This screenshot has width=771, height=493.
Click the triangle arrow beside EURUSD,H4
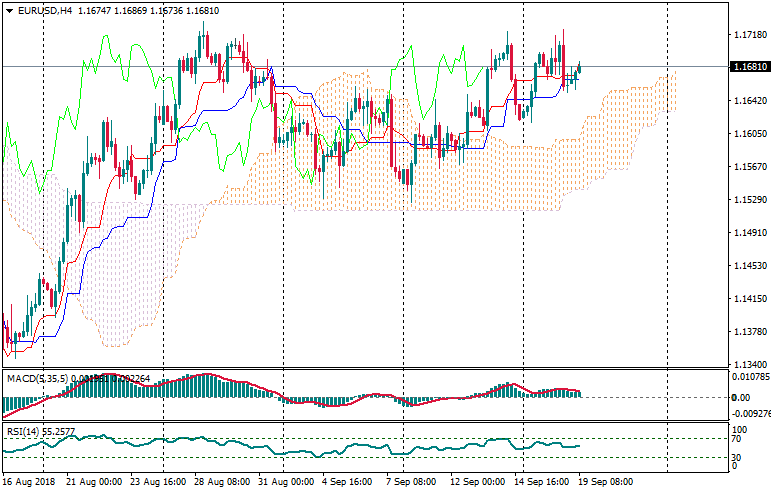(x=9, y=10)
